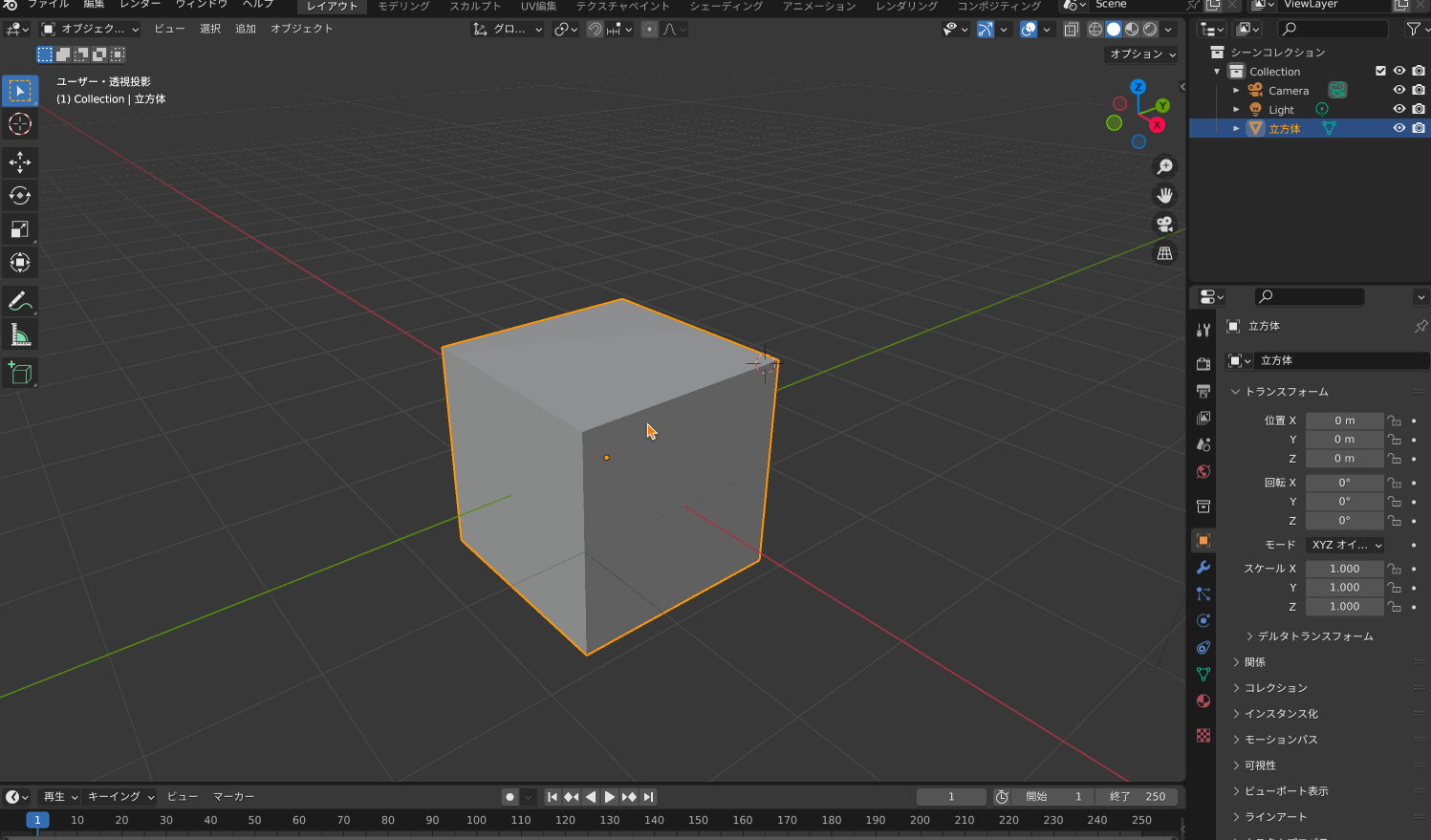Select the Scale tool
The height and width of the screenshot is (840, 1431).
(20, 229)
